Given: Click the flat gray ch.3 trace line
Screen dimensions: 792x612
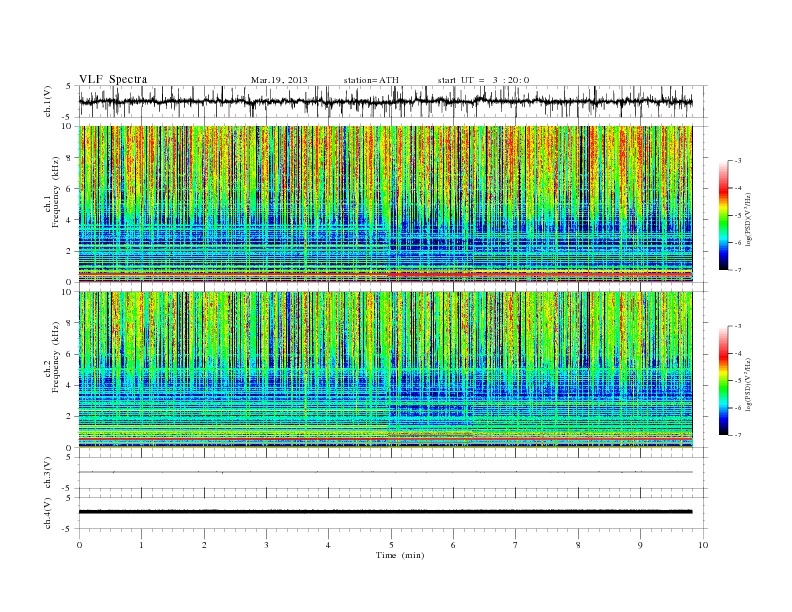Looking at the screenshot, I should click(385, 472).
